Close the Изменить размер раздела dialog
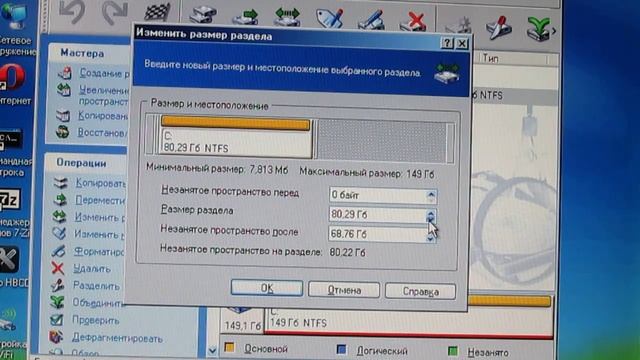The image size is (640, 360). (462, 43)
